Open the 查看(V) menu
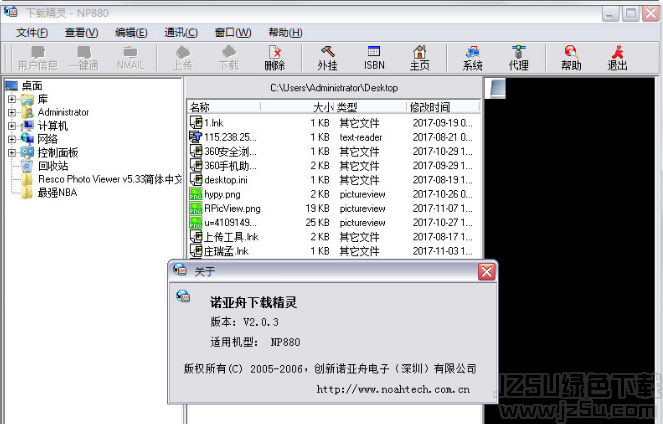663x424 pixels. pos(82,33)
